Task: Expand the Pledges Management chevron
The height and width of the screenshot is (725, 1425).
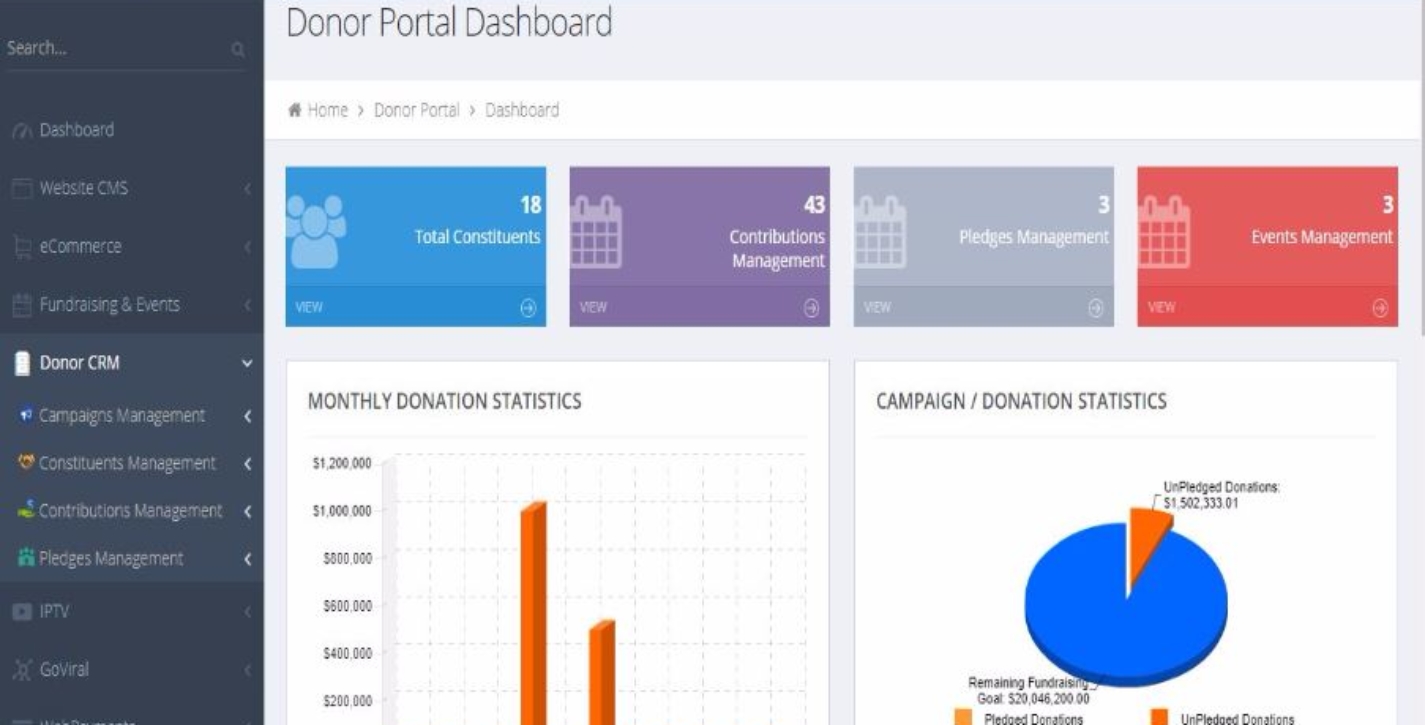Action: pyautogui.click(x=247, y=559)
